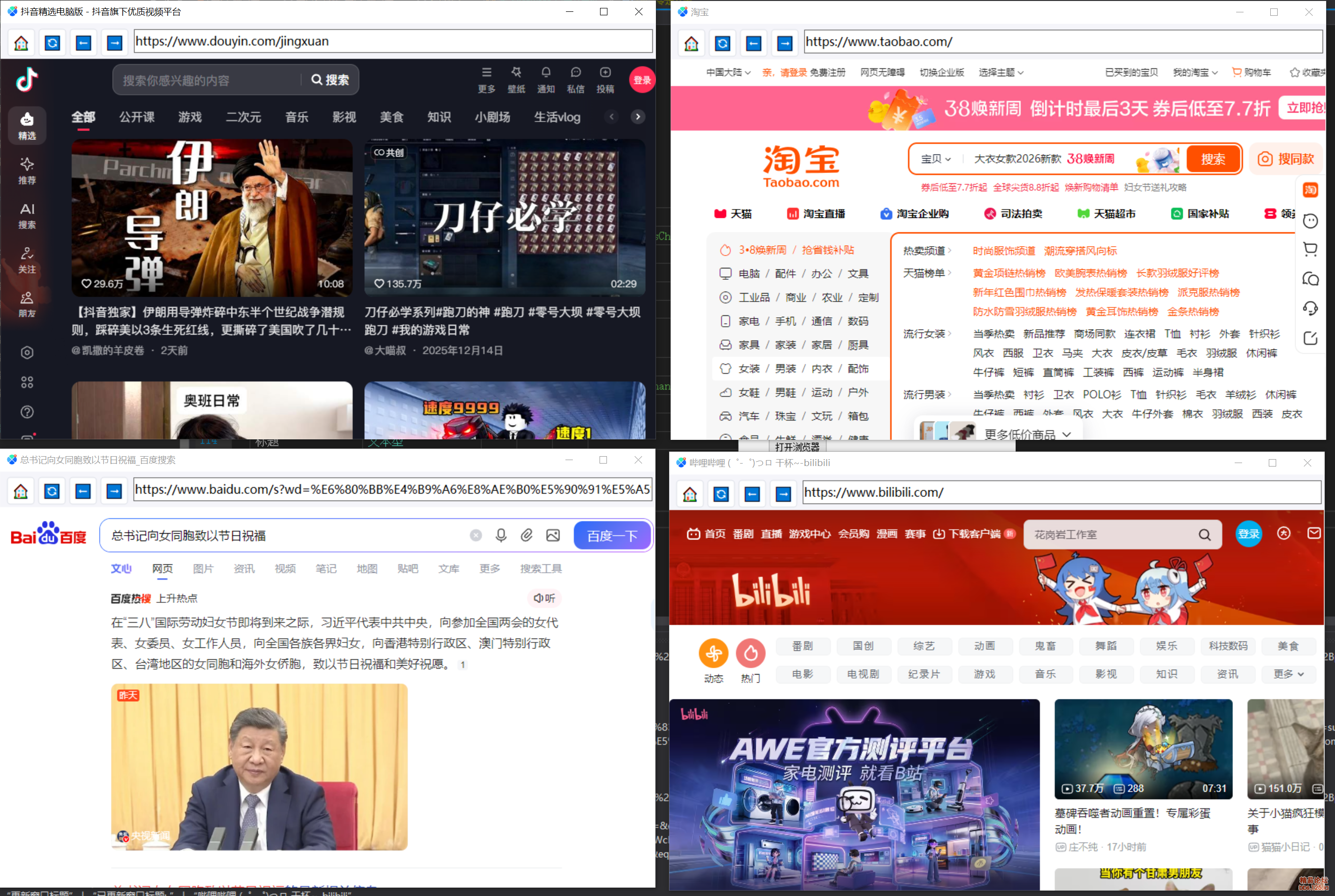Reload the Taobao browser window
The image size is (1335, 896).
tap(723, 43)
